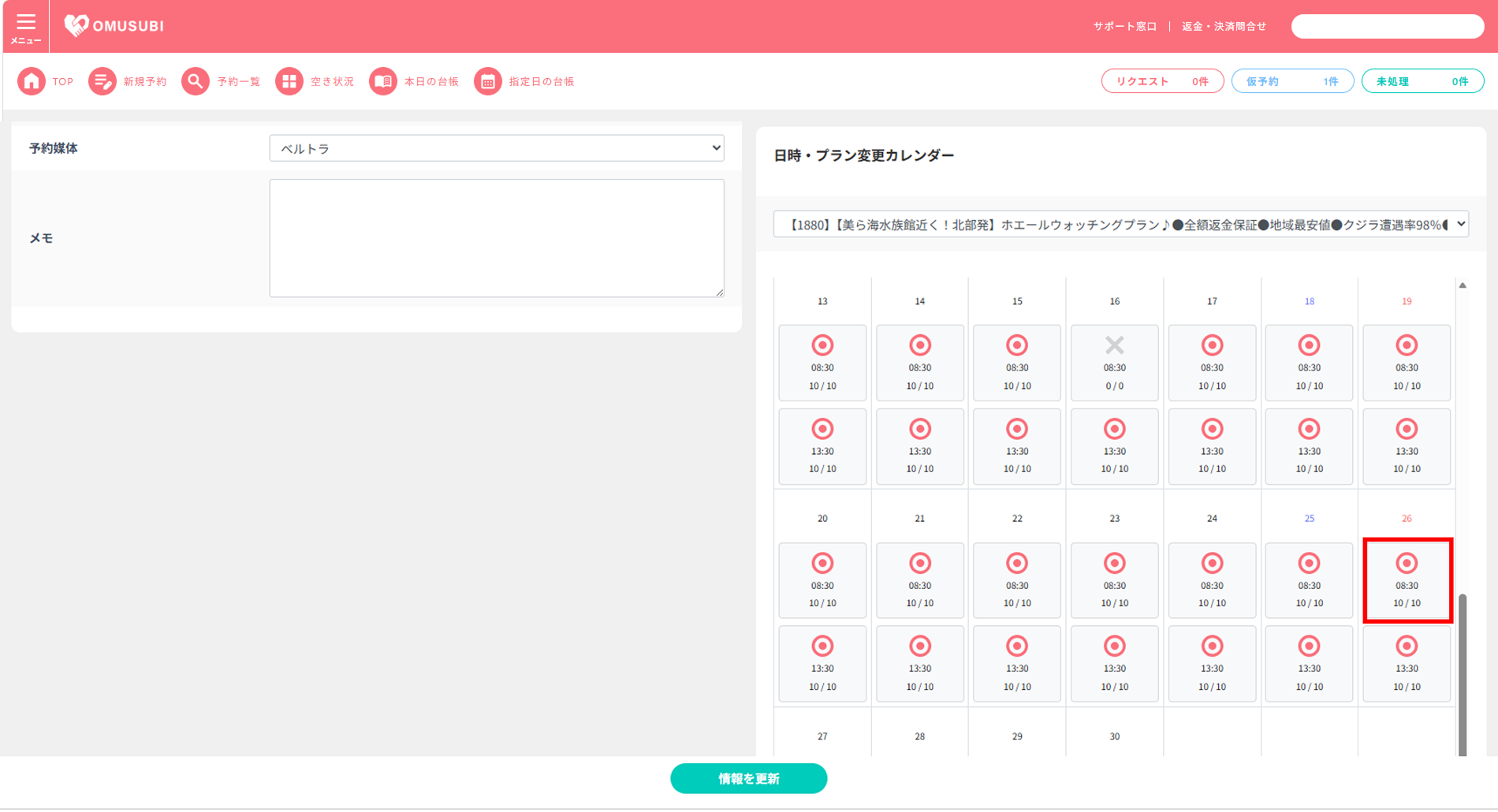The image size is (1498, 812).
Task: Select the 20th 13:30 slot
Action: point(822,664)
